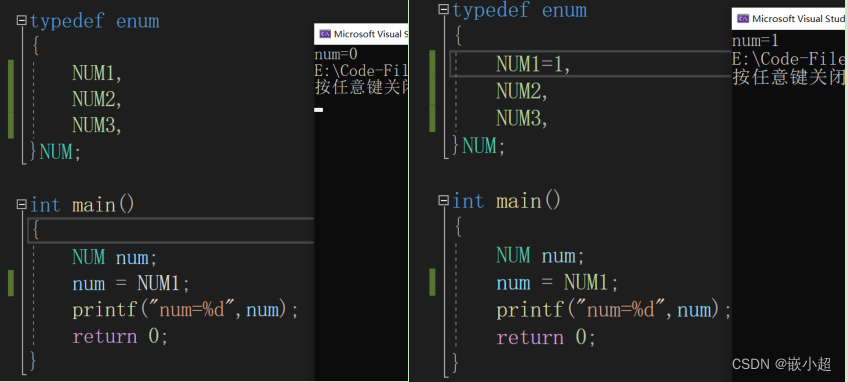
Task: Click "按任意键关闭" text in the num=1 console
Action: click(789, 77)
